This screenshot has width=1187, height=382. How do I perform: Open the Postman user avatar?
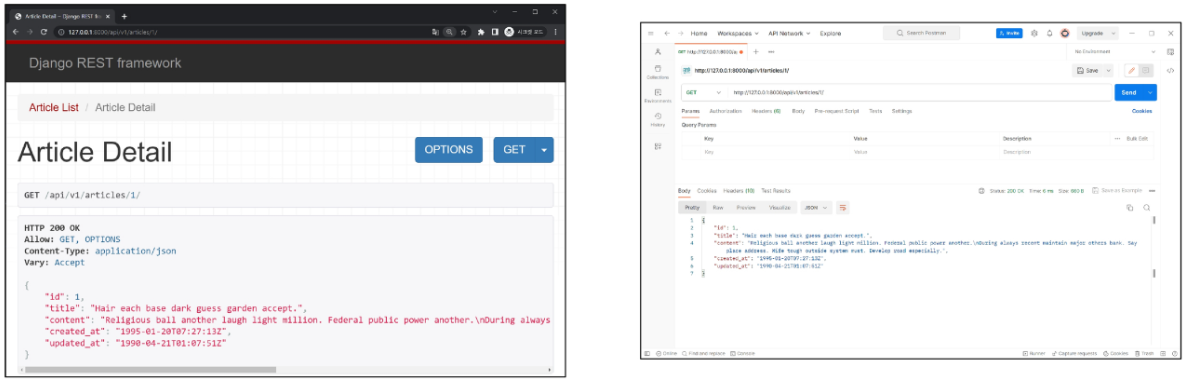point(1064,33)
